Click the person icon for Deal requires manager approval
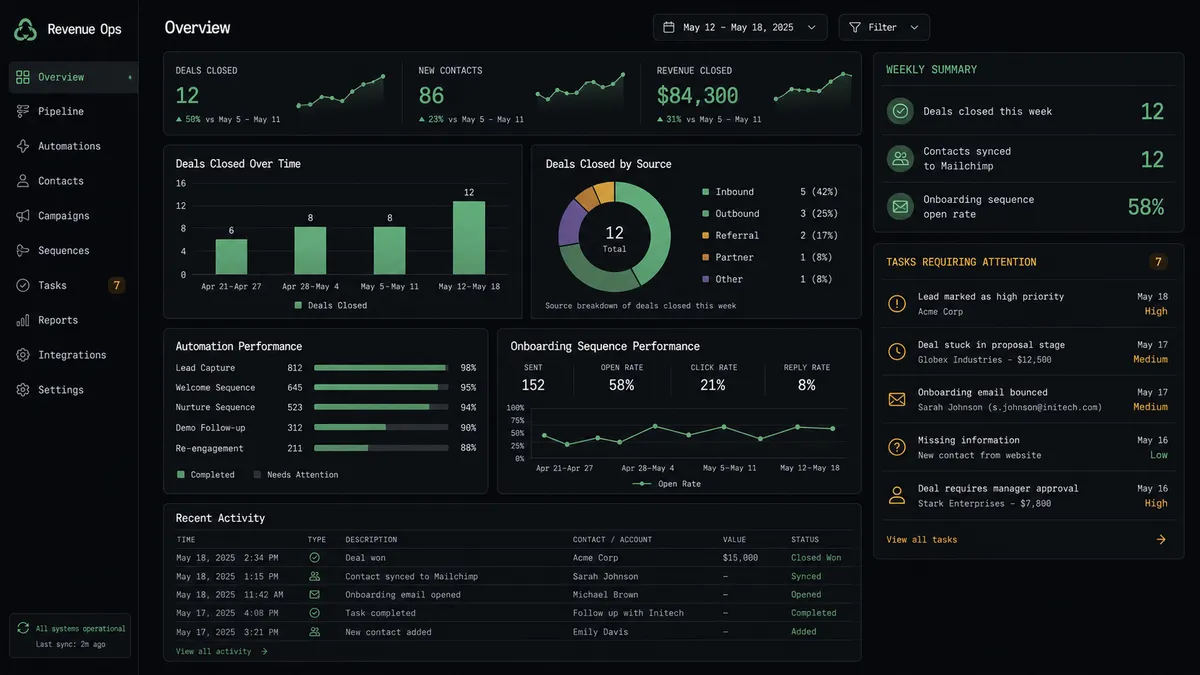 897,495
